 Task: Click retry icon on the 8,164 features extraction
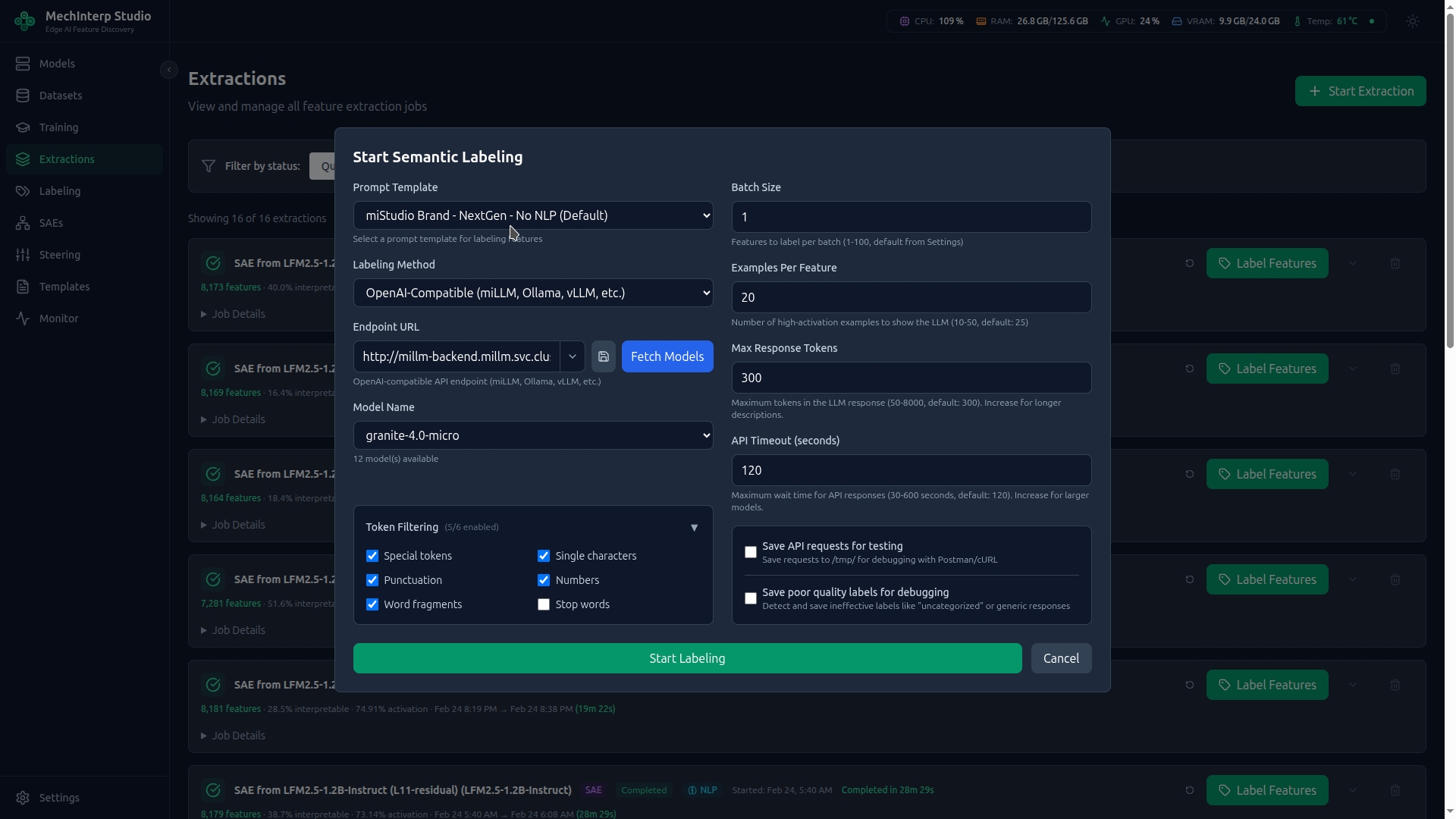[x=1189, y=474]
